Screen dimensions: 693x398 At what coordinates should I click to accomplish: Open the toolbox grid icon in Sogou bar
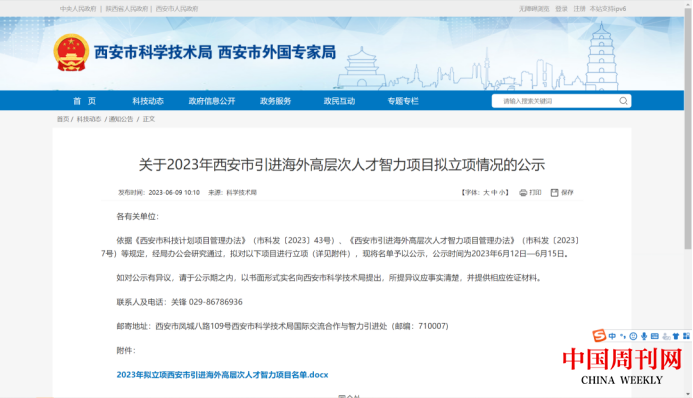point(686,336)
